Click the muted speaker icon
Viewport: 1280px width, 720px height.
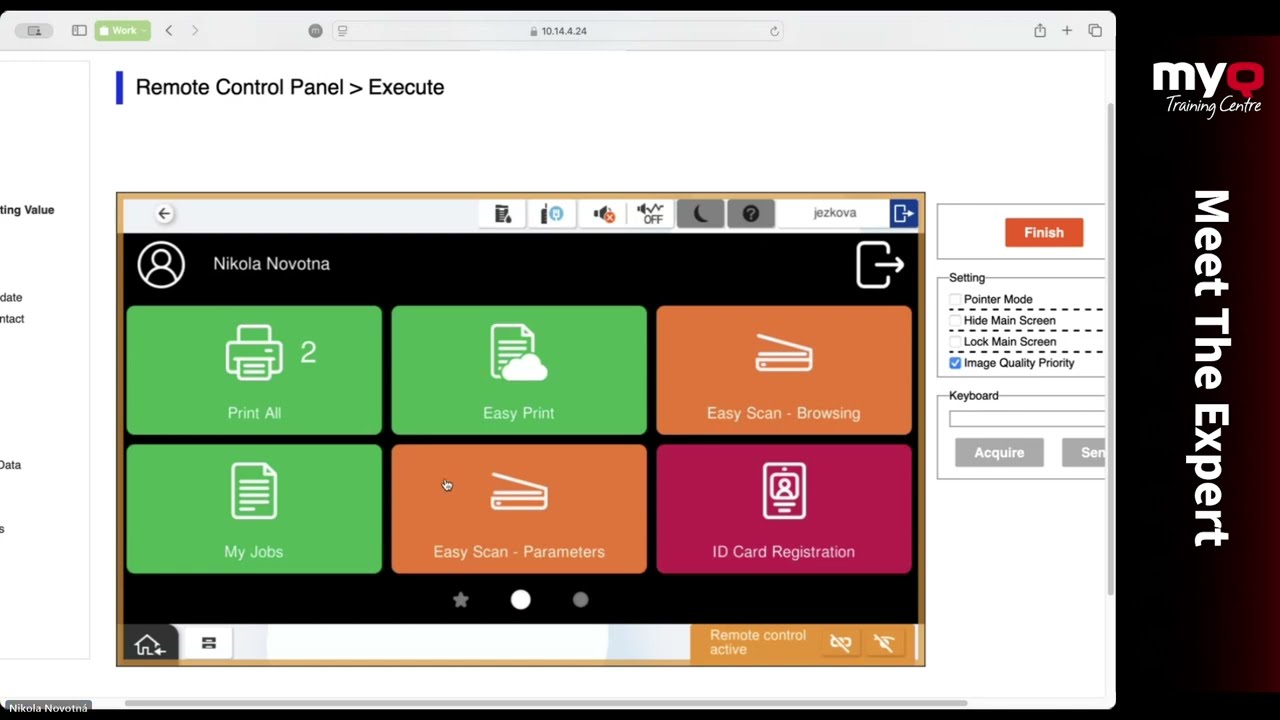(603, 214)
